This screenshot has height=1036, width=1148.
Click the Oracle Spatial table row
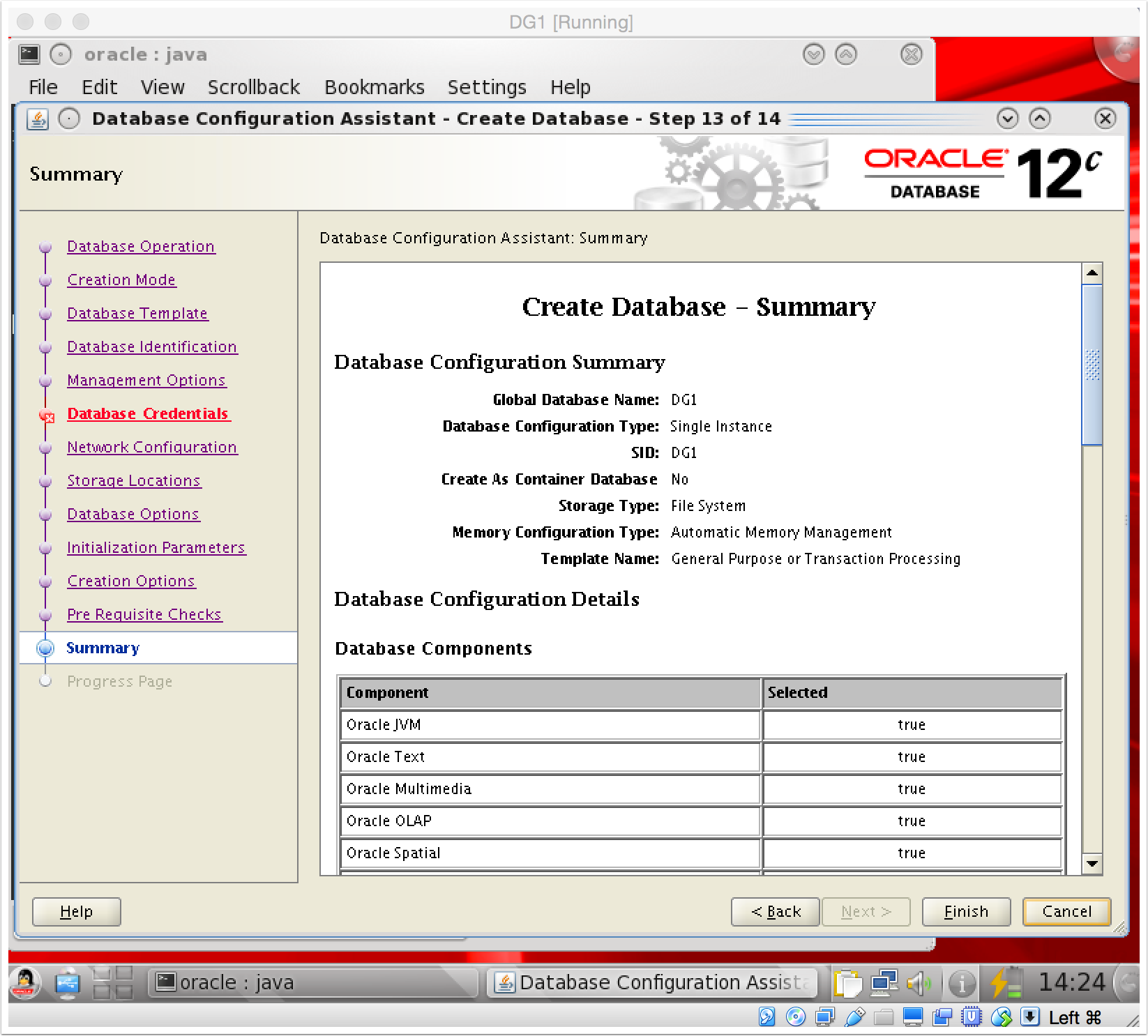click(701, 853)
